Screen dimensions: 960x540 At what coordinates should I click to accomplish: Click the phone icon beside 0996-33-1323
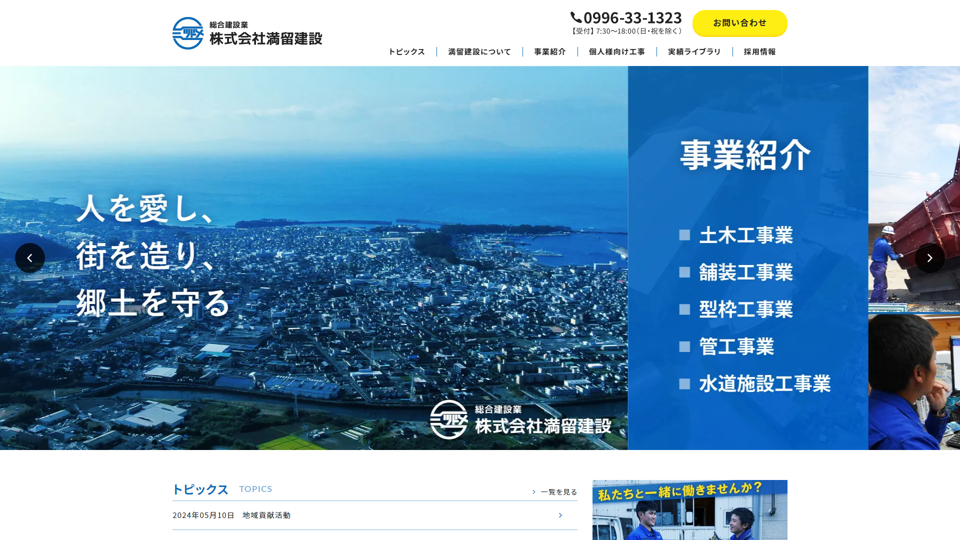click(576, 17)
